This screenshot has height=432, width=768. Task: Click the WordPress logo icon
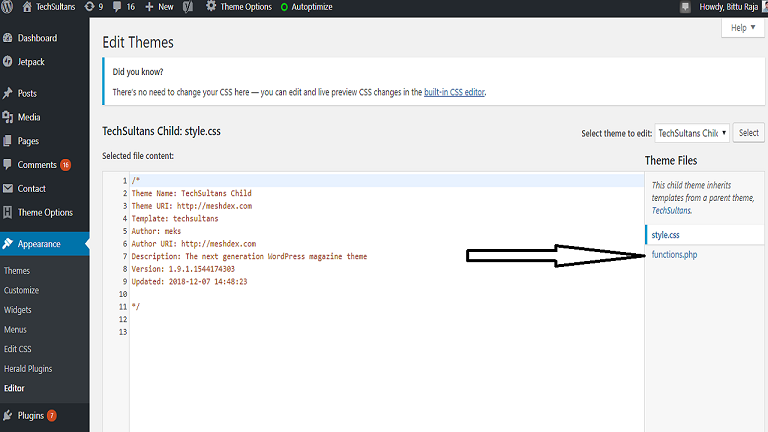[7, 7]
